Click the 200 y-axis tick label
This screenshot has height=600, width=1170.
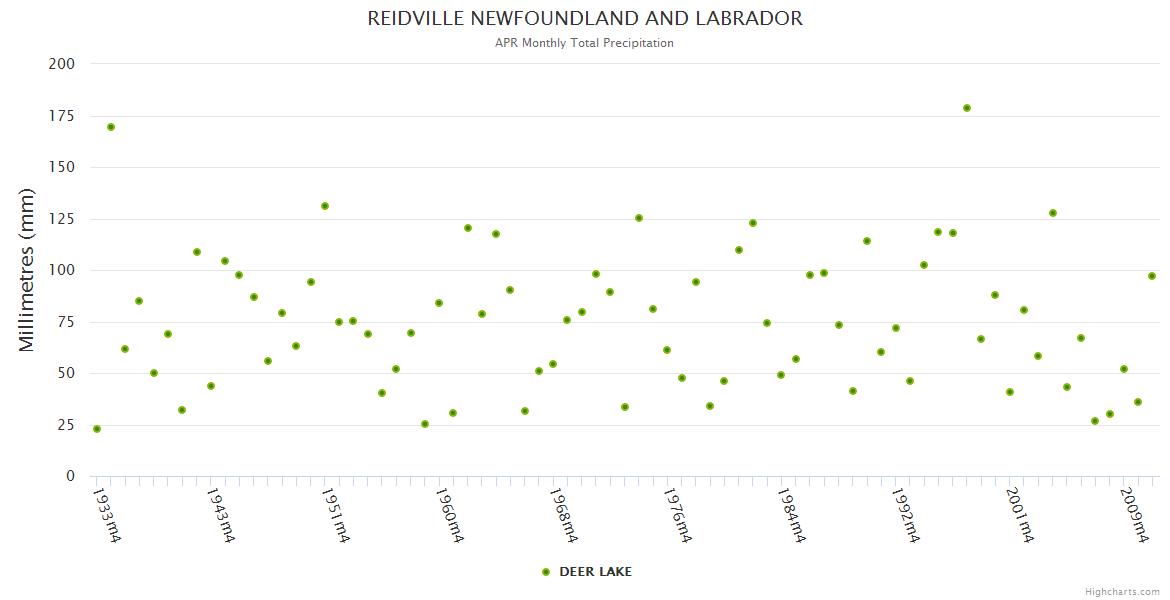62,64
